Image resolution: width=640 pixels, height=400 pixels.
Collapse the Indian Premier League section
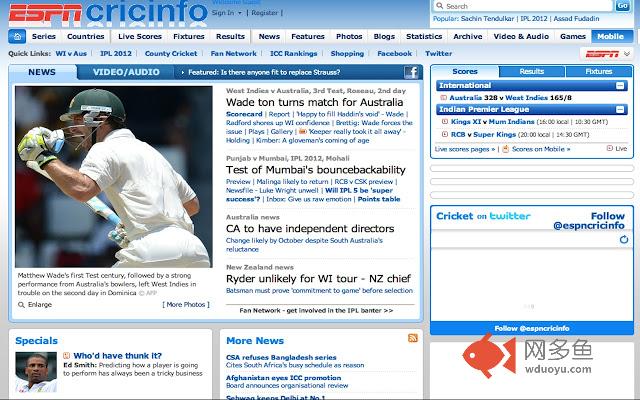pyautogui.click(x=620, y=109)
